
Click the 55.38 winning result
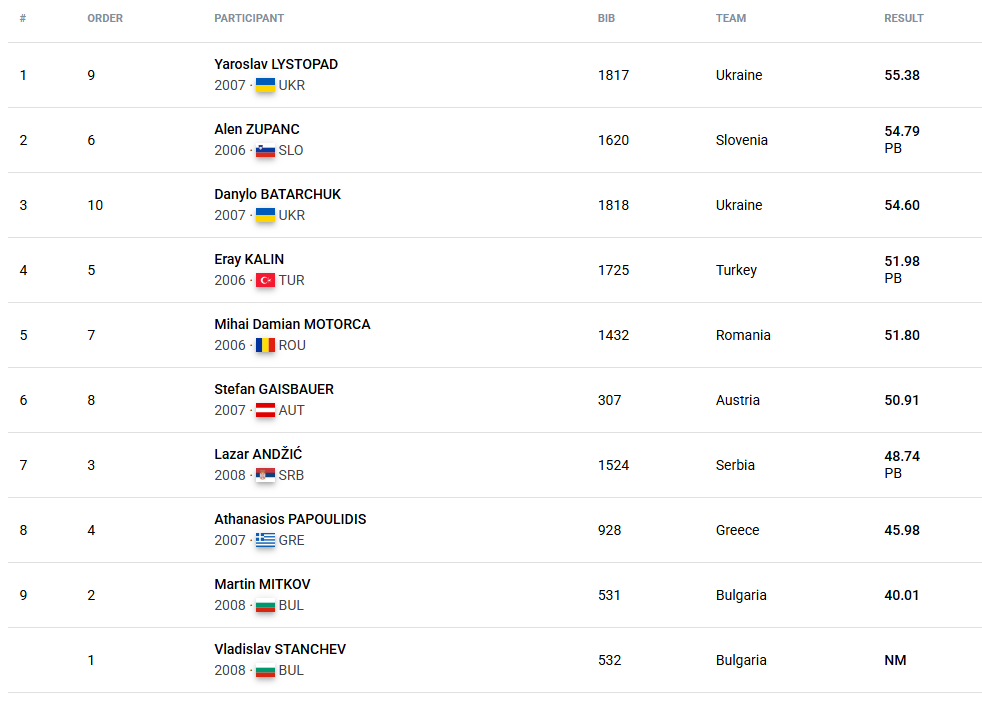[902, 75]
